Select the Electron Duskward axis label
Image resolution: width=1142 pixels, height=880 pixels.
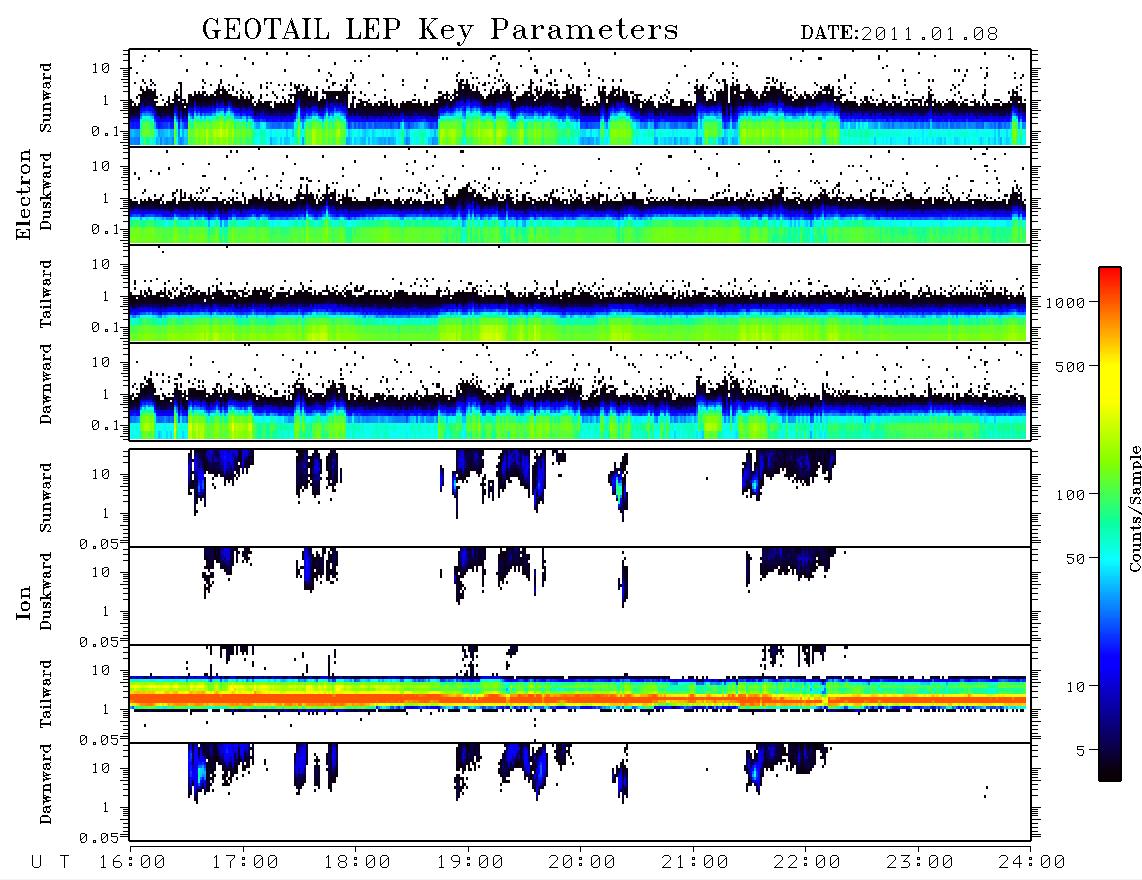pyautogui.click(x=46, y=191)
